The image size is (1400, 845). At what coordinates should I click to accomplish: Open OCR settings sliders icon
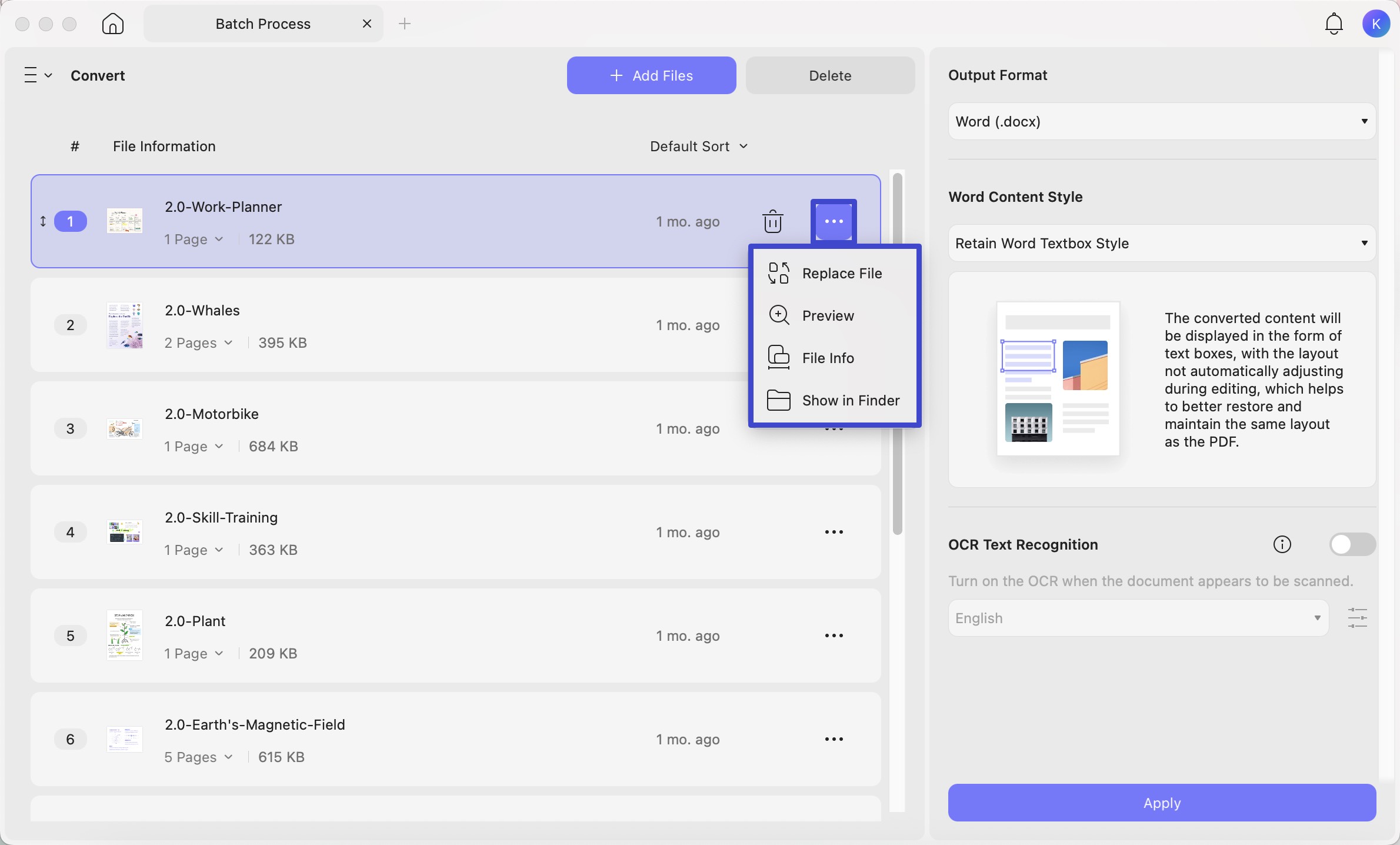1357,618
